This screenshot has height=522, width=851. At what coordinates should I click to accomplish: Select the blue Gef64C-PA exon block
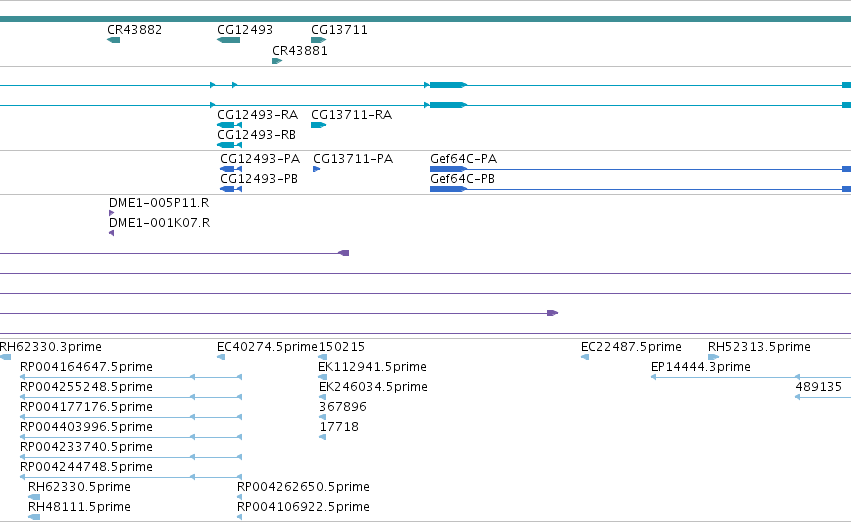[x=448, y=169]
